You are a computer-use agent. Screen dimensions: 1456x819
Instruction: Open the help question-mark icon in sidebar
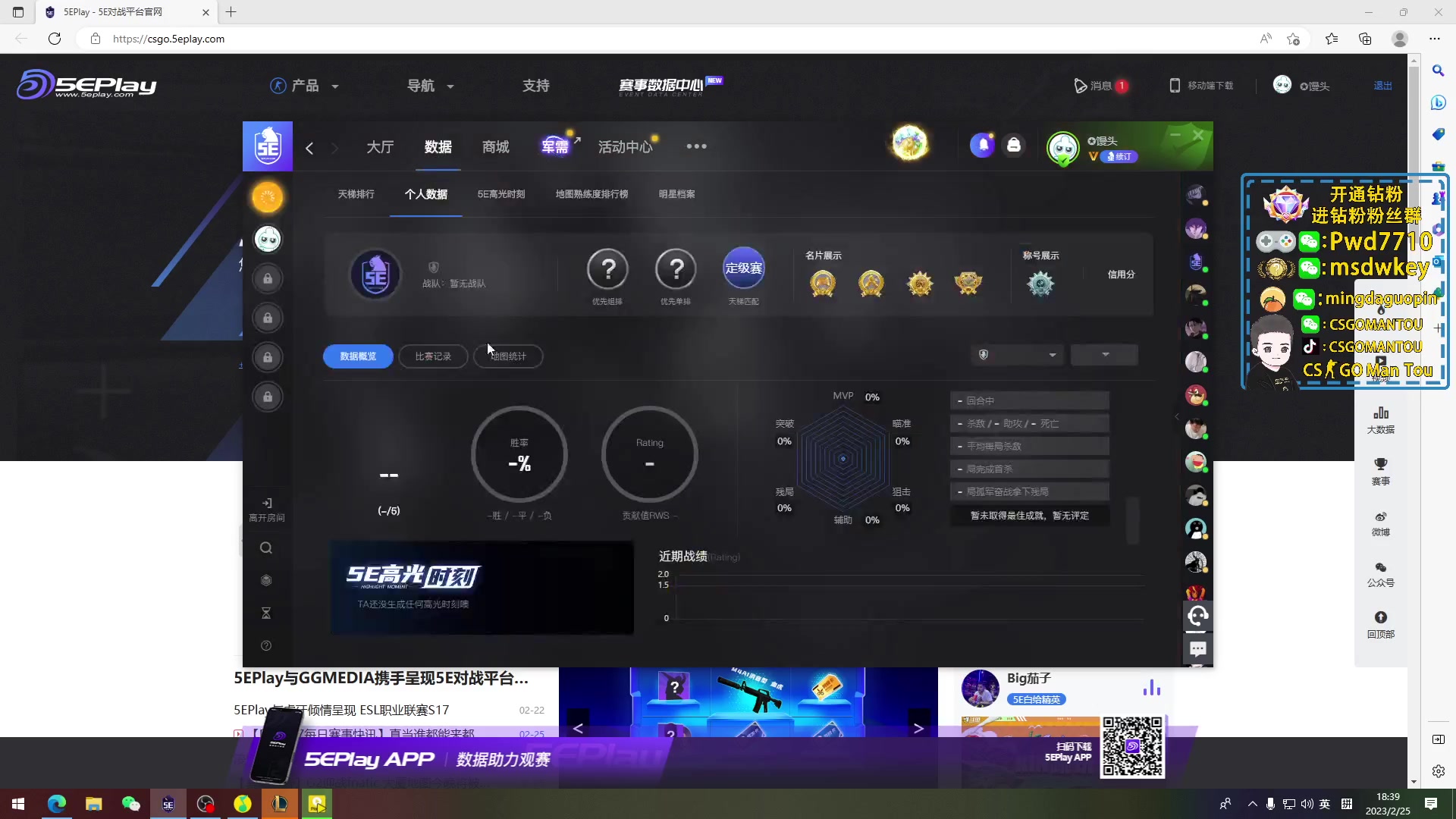(x=266, y=645)
